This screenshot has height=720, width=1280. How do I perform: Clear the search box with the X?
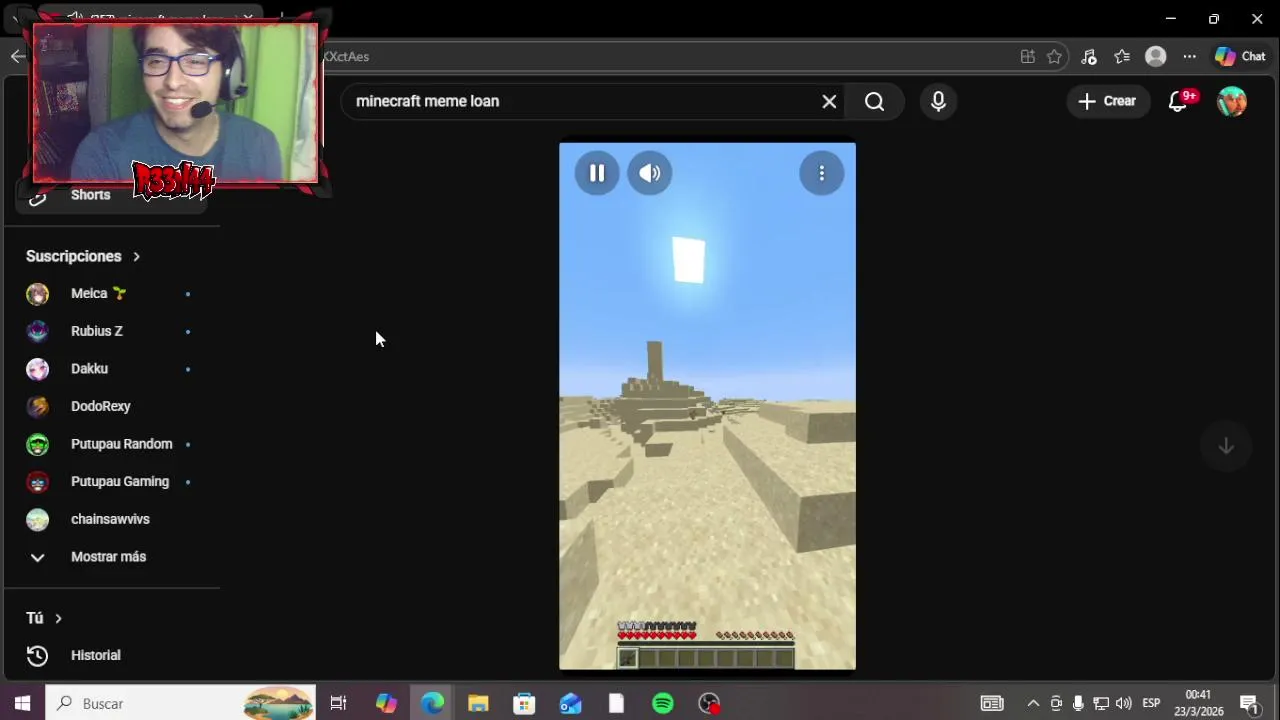point(829,101)
